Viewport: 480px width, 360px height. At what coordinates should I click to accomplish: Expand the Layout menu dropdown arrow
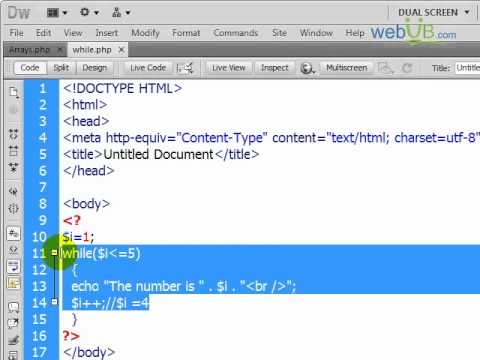65,13
